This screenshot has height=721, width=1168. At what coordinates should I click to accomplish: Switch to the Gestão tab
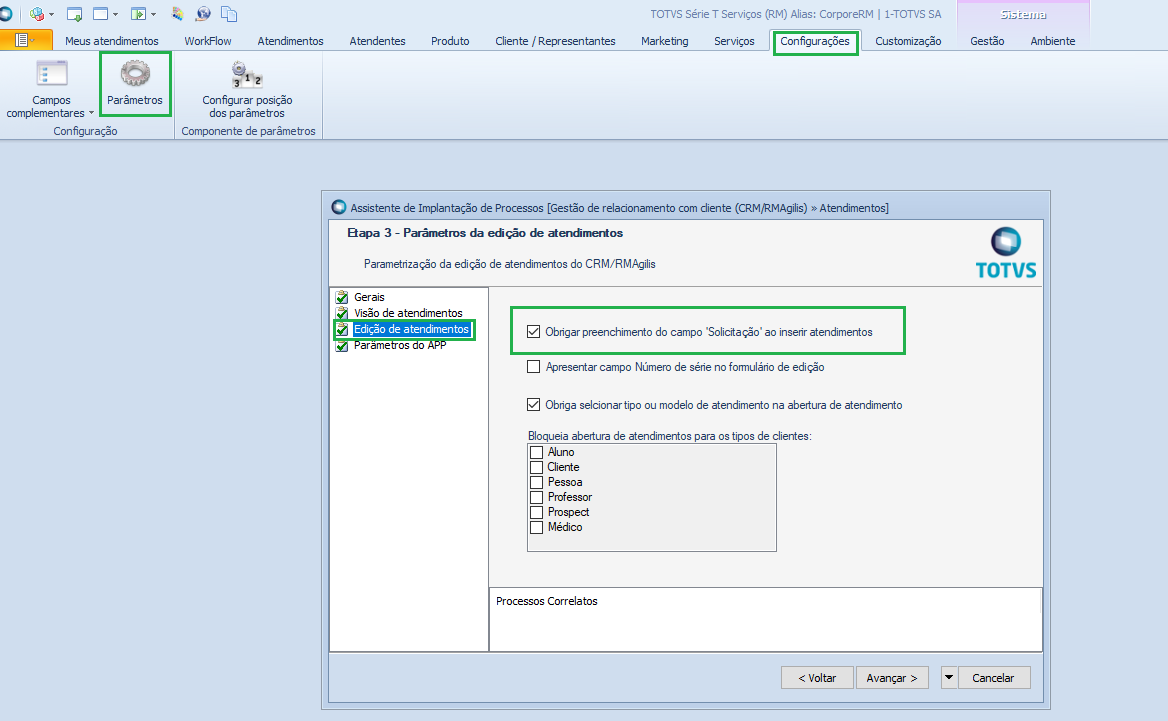(987, 41)
